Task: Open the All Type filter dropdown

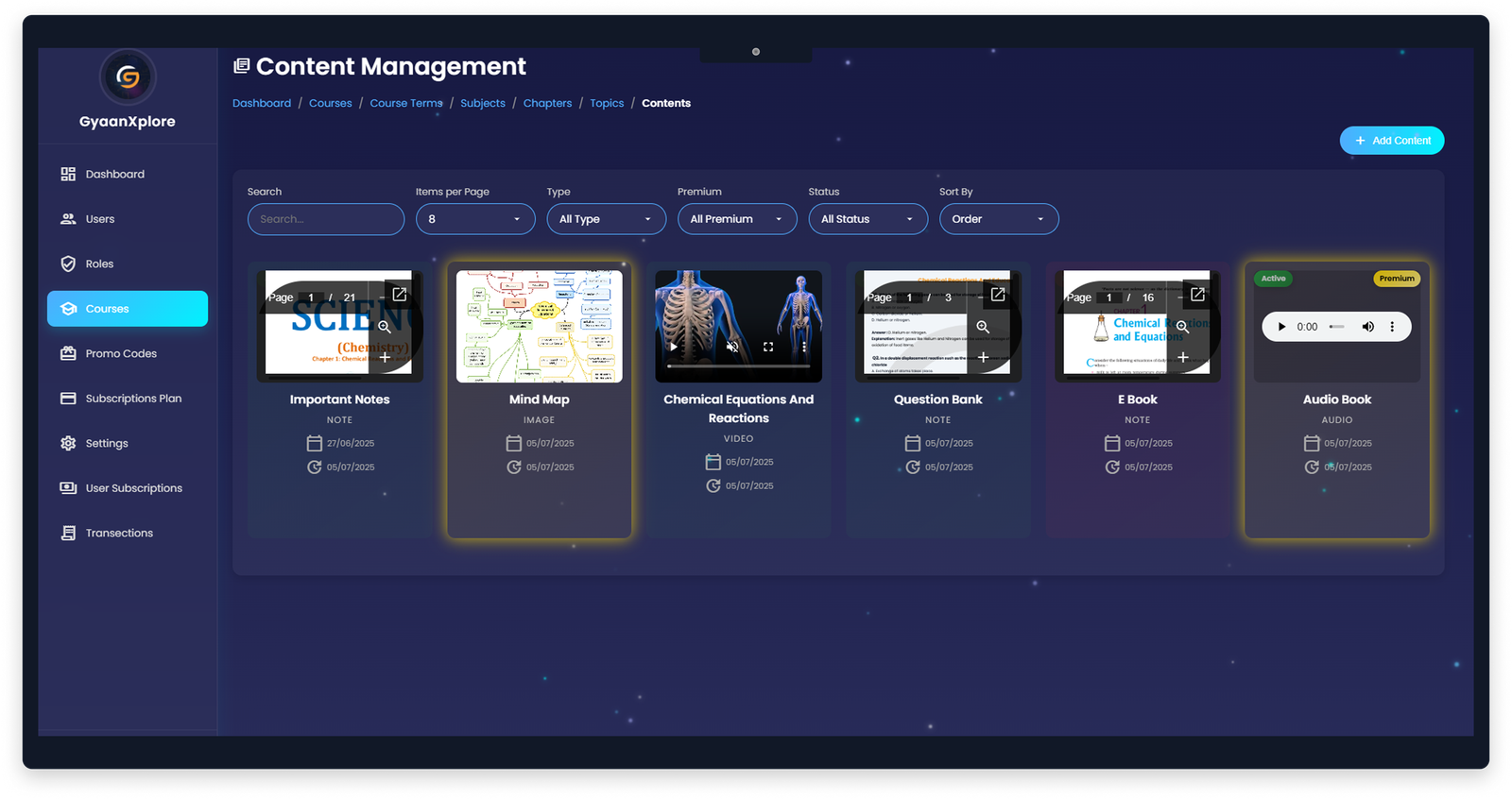Action: [606, 219]
